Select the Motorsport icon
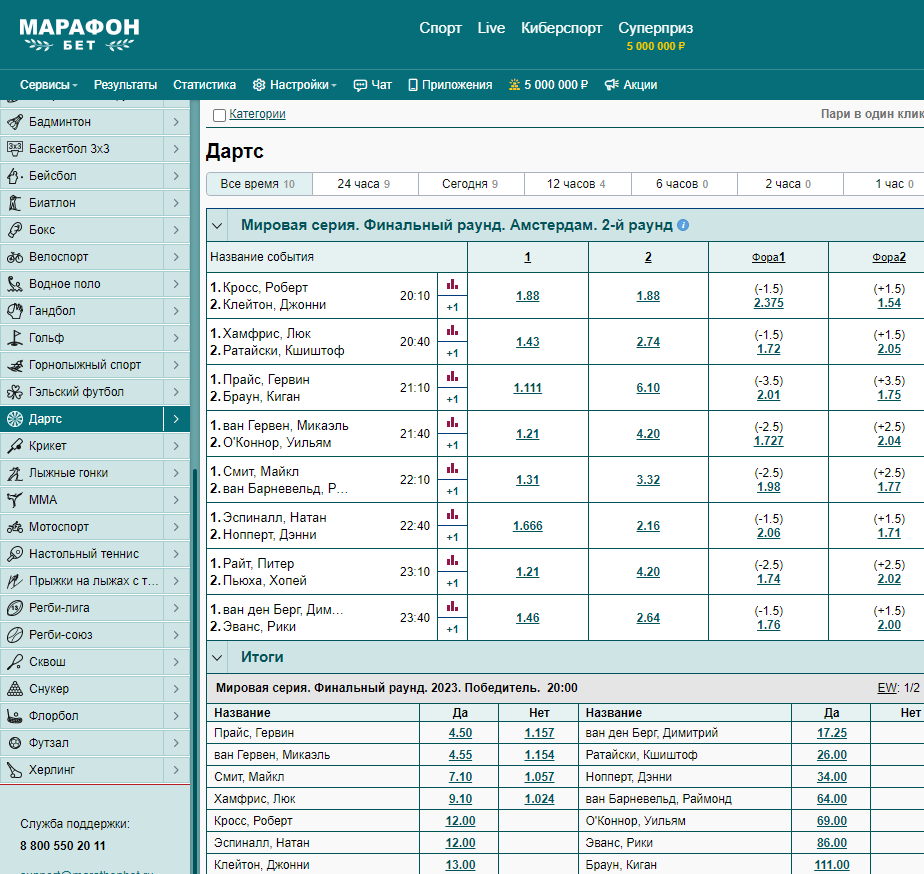The height and width of the screenshot is (874, 924). [x=15, y=527]
